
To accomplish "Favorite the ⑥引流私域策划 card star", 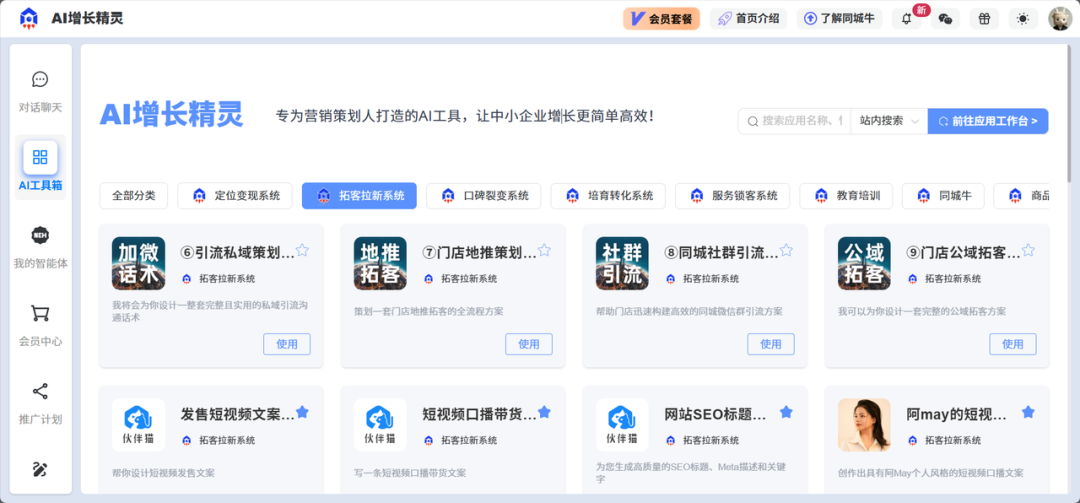I will click(x=302, y=250).
